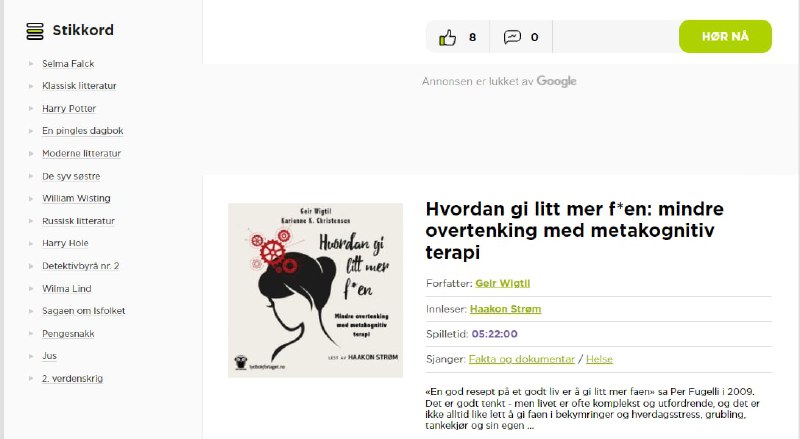Viewport: 800px width, 439px height.
Task: Click the audiobook cover thumbnail
Action: coord(315,290)
